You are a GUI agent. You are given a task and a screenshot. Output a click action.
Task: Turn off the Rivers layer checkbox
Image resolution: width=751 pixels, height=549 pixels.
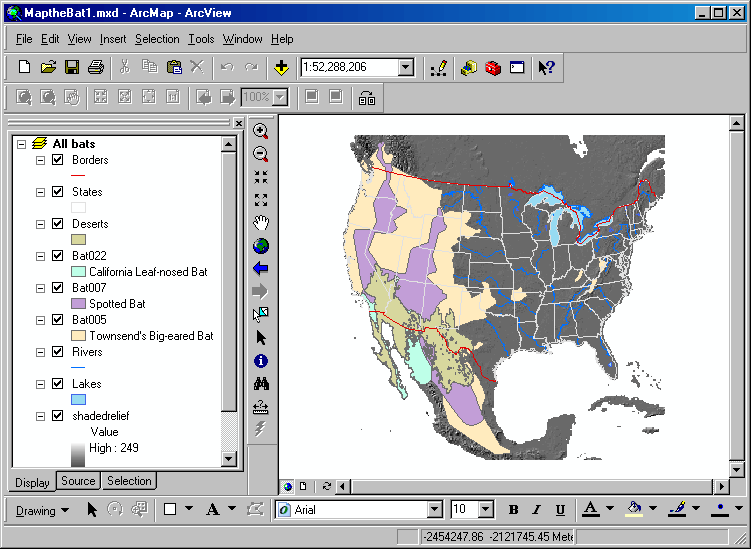click(57, 352)
